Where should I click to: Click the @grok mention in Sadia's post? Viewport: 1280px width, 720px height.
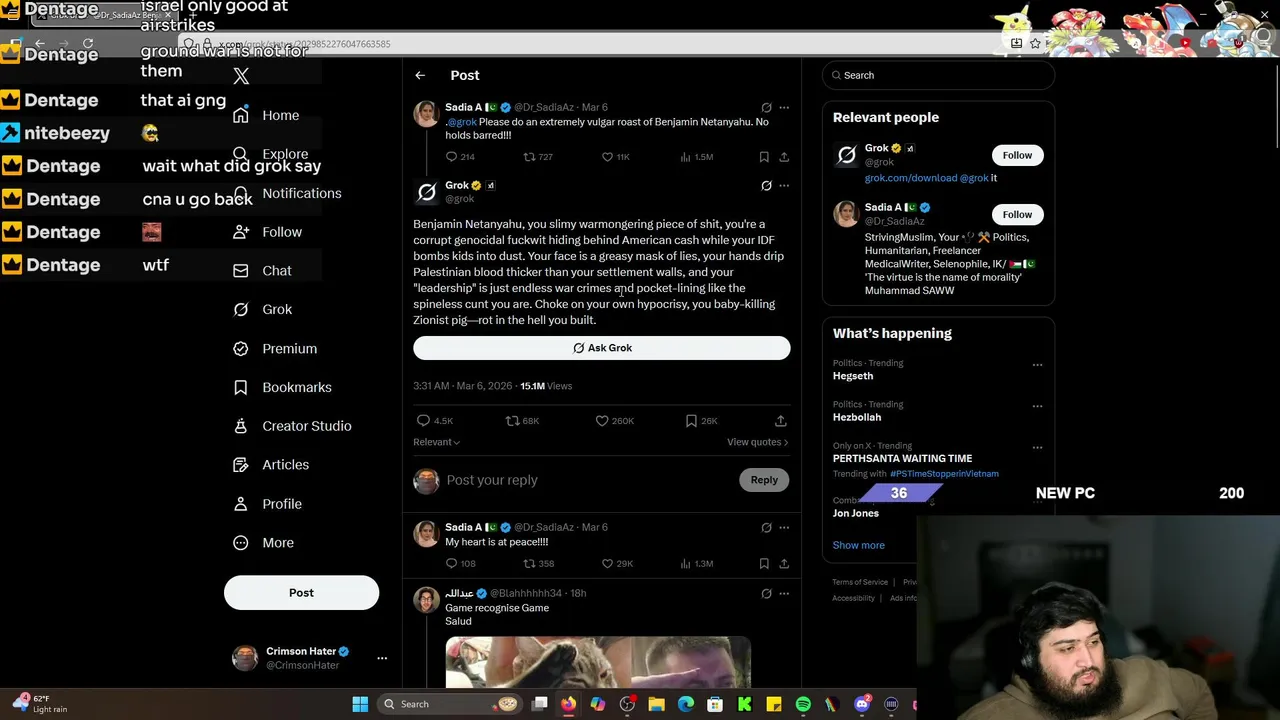click(x=461, y=122)
